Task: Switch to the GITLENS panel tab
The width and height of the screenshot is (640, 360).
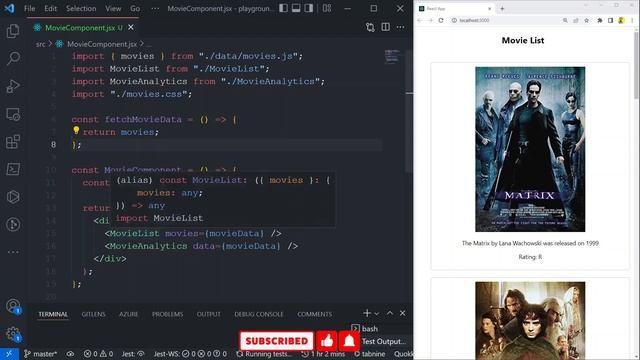Action: click(93, 314)
